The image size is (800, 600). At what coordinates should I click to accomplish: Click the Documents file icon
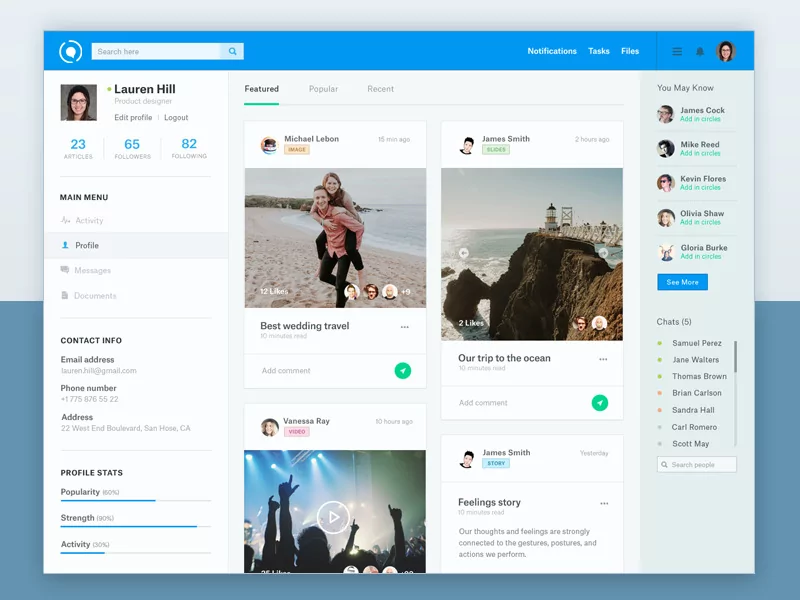65,295
